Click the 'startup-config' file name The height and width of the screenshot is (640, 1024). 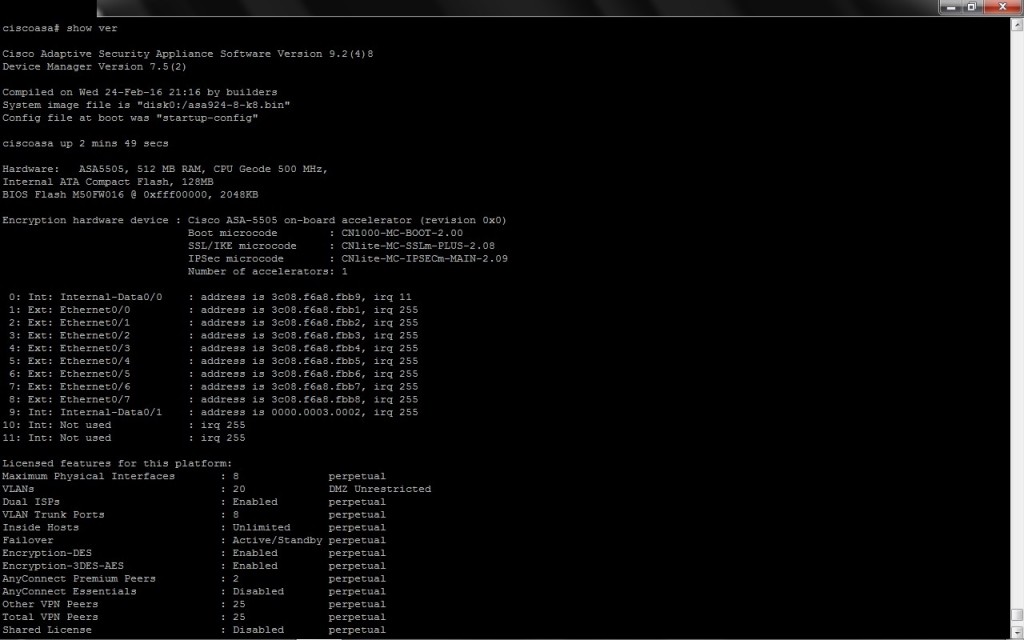pos(207,118)
